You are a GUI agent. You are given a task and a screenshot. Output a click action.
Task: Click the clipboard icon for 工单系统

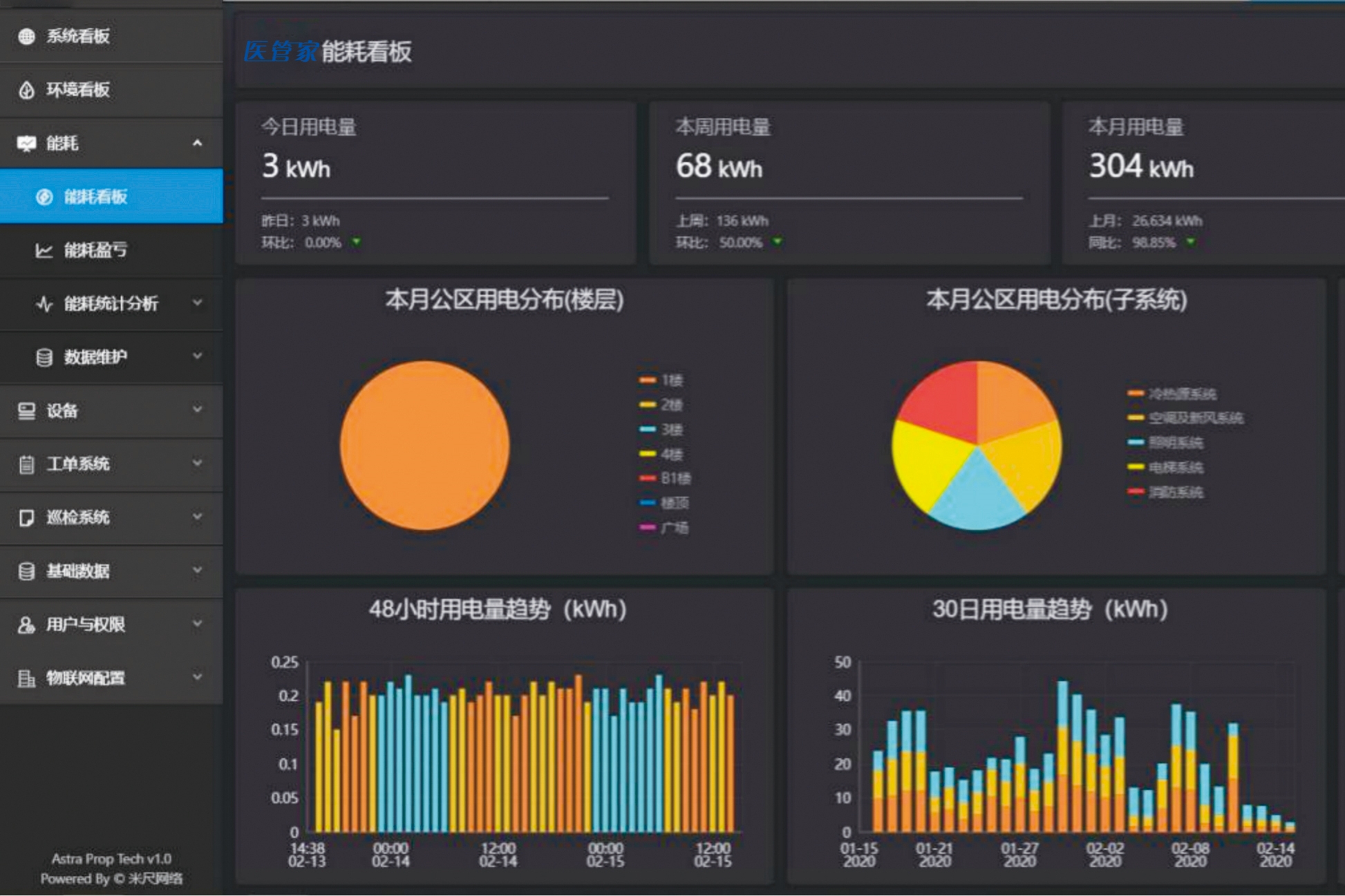click(x=26, y=464)
